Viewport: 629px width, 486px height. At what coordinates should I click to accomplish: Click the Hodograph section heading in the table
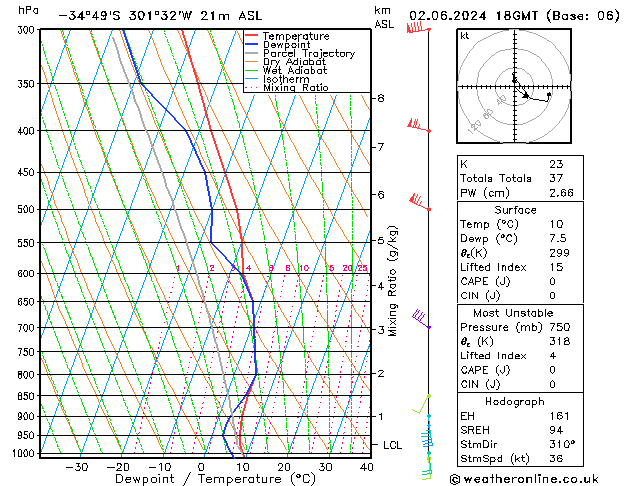pos(515,401)
